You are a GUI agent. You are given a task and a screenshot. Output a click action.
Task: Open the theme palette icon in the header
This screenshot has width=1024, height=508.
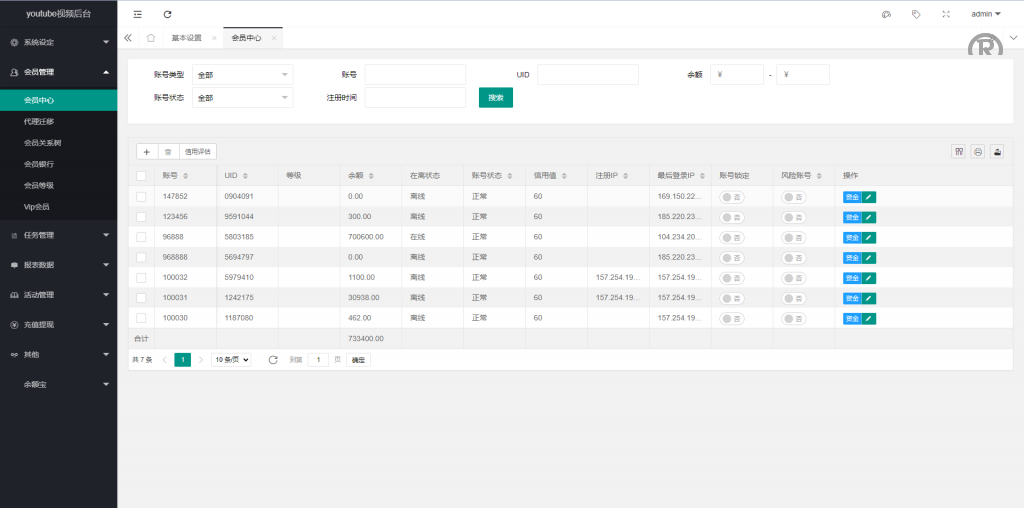click(886, 14)
